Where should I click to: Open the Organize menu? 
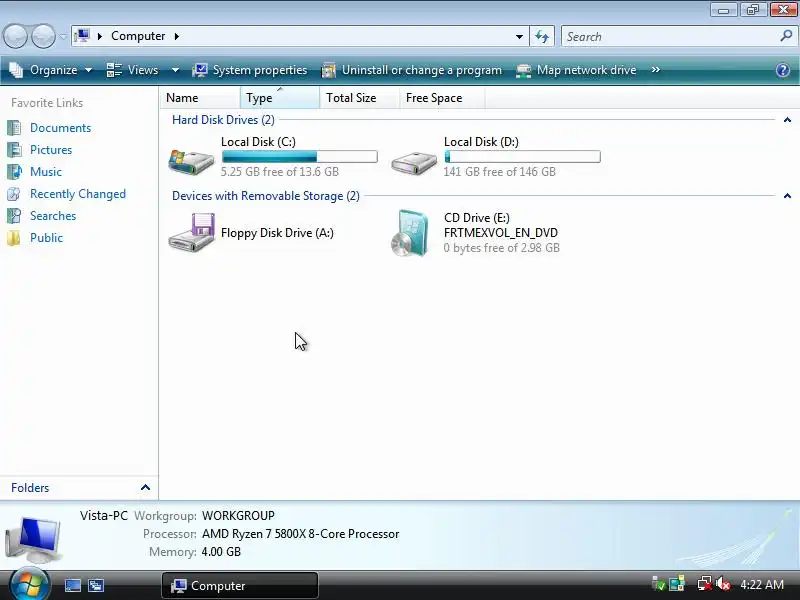pyautogui.click(x=51, y=70)
